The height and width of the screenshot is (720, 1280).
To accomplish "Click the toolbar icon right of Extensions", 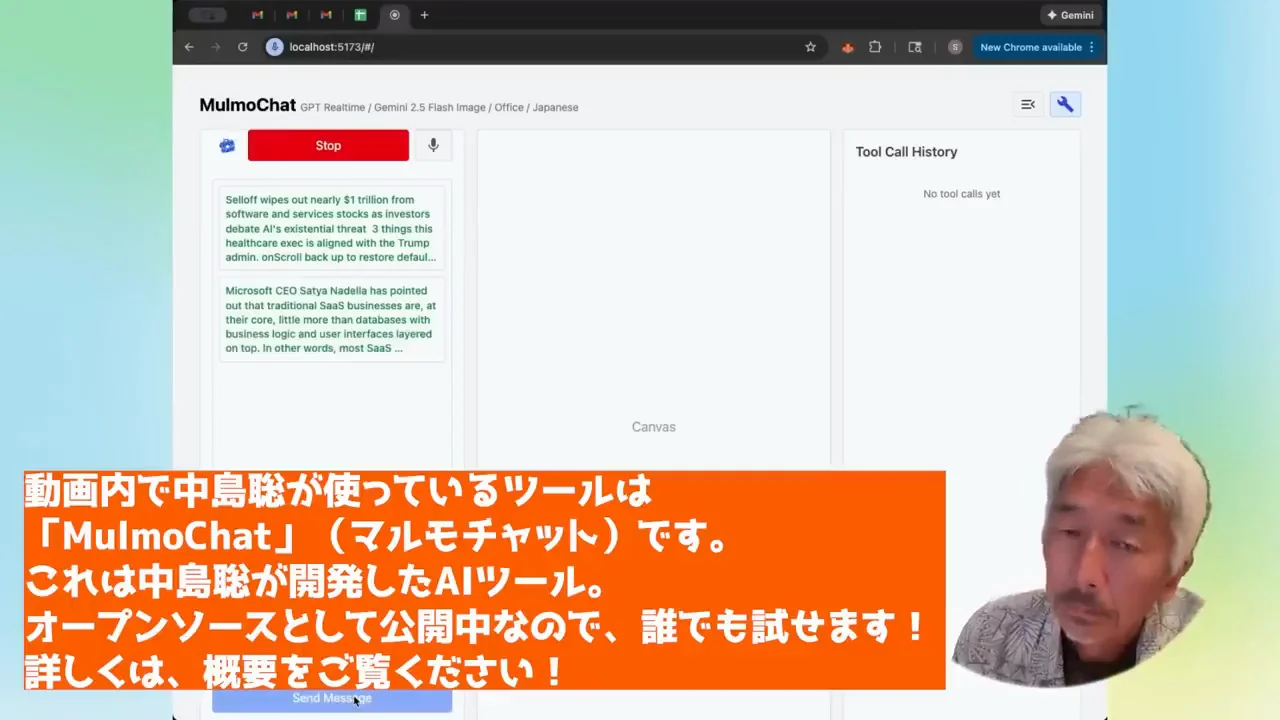I will pos(914,47).
